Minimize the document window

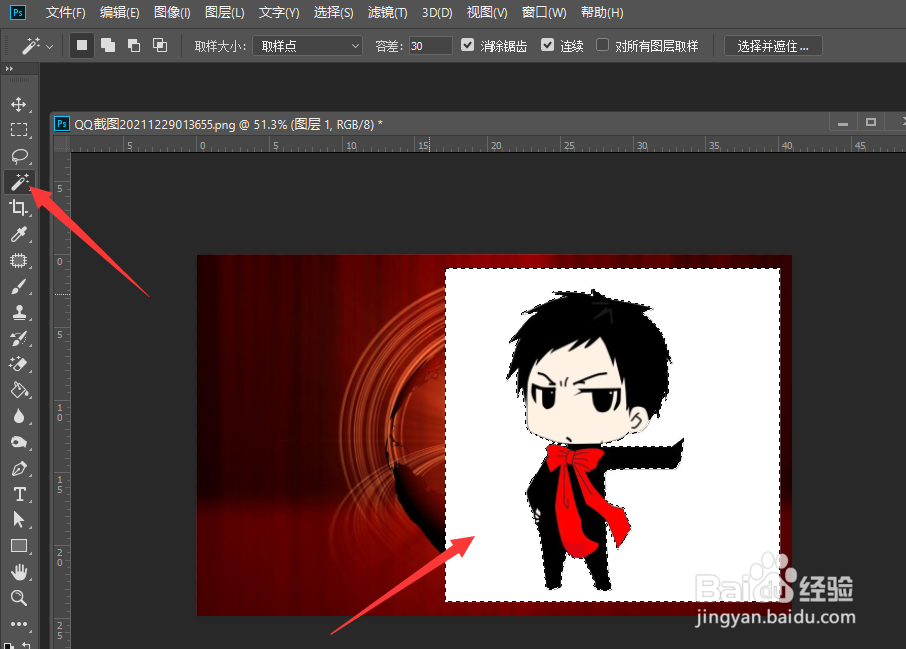click(x=843, y=123)
